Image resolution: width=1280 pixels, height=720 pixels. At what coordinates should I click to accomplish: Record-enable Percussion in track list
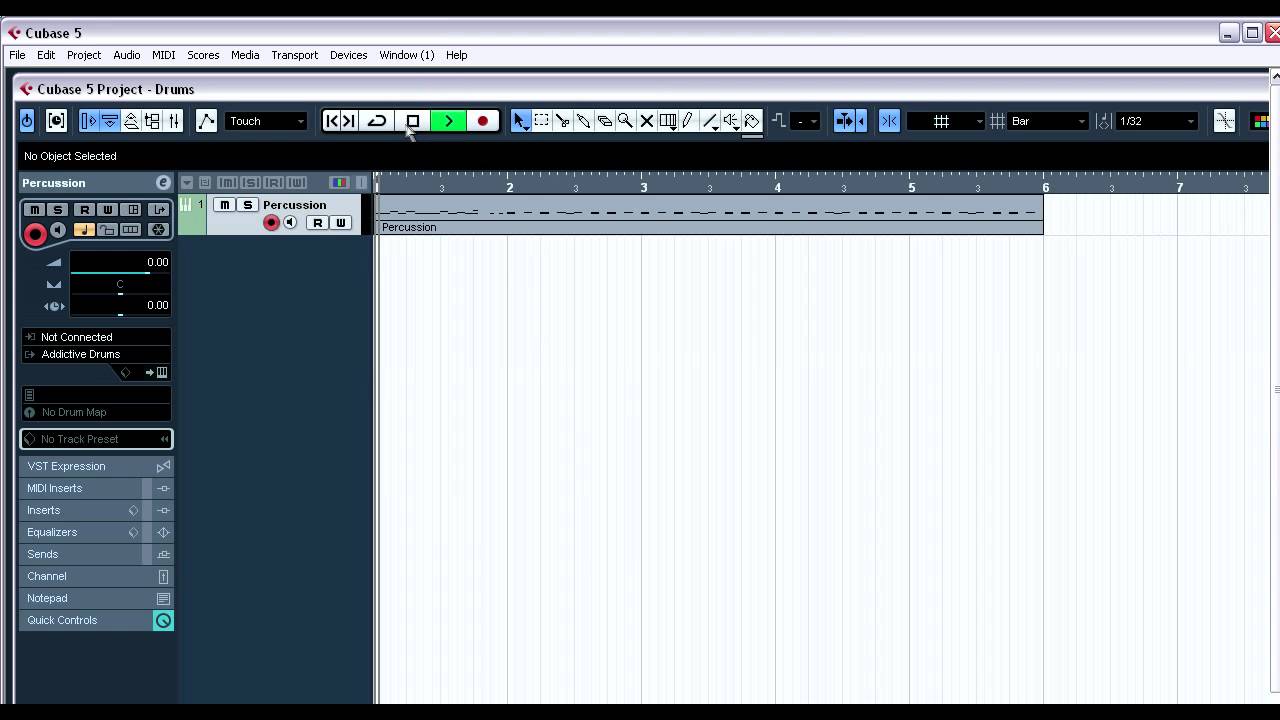(271, 223)
